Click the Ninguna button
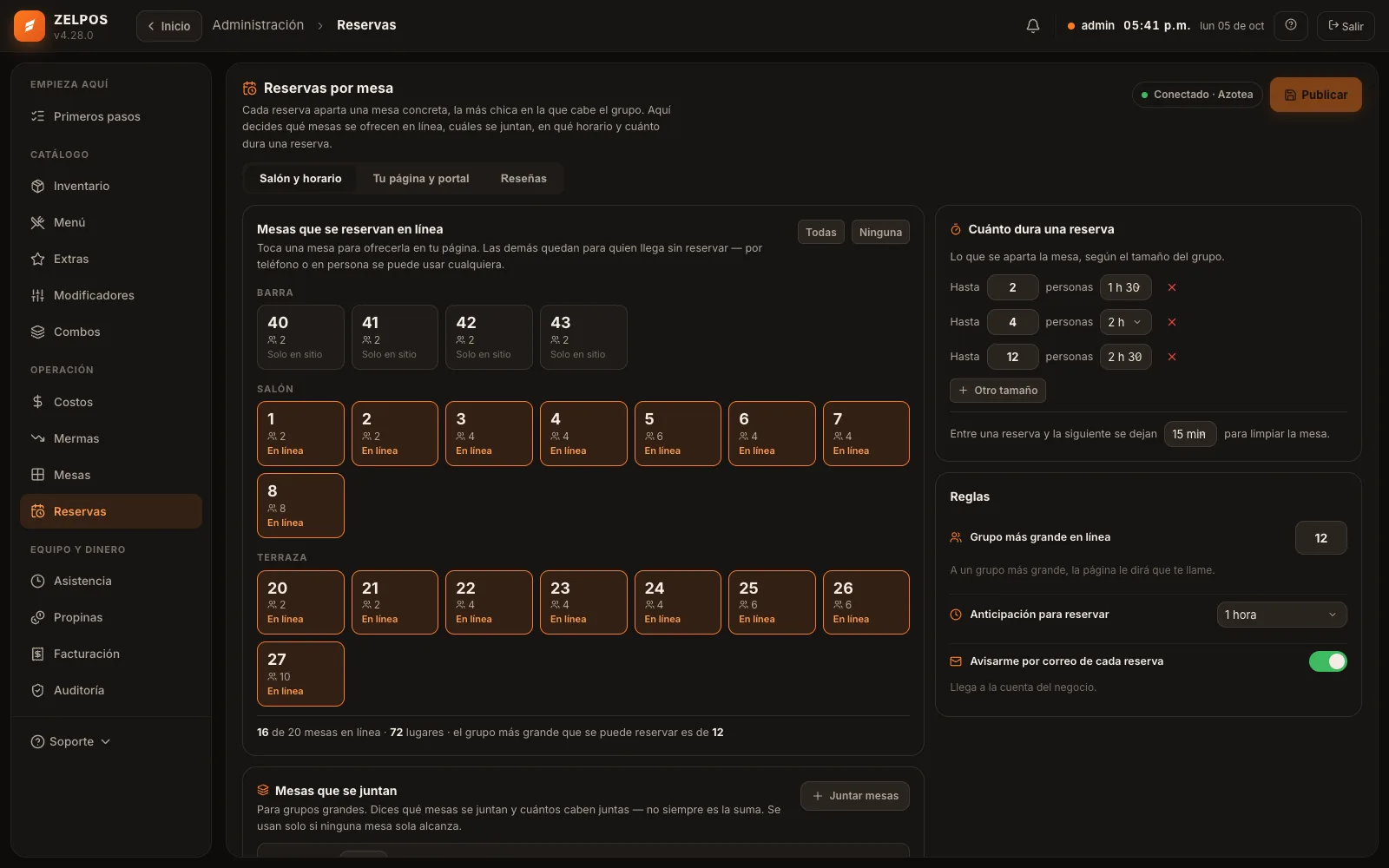This screenshot has width=1389, height=868. 880,232
